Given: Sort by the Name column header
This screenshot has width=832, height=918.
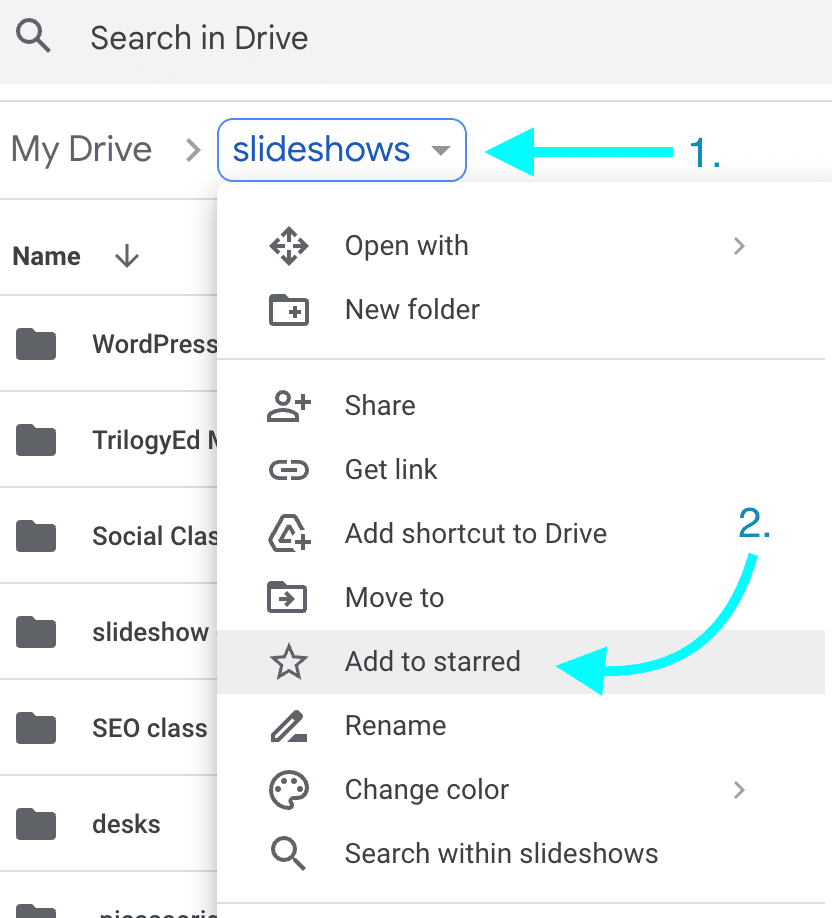Looking at the screenshot, I should 47,256.
